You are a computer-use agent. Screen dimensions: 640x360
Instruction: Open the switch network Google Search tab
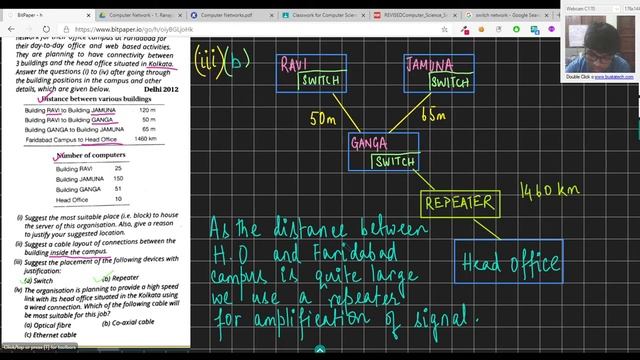507,15
